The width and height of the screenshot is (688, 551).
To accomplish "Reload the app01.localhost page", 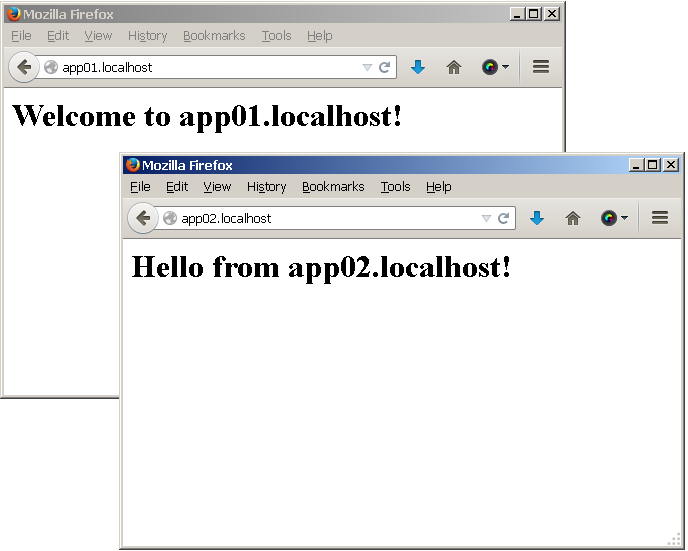I will (384, 67).
